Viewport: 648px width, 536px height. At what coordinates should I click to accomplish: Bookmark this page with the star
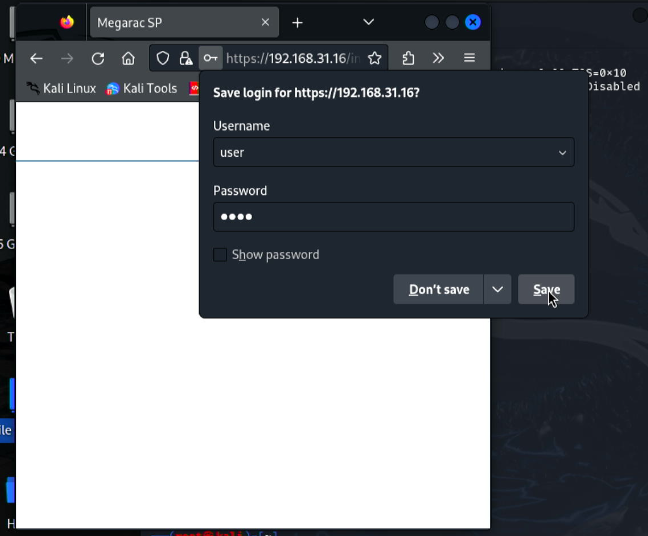374,58
